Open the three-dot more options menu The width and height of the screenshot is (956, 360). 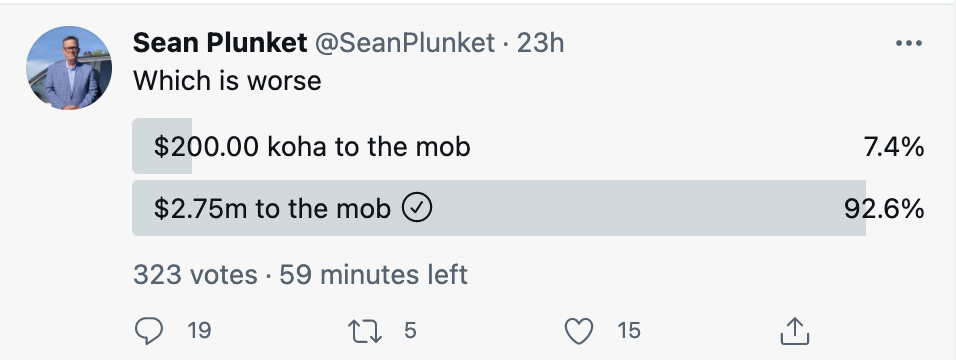pos(908,43)
